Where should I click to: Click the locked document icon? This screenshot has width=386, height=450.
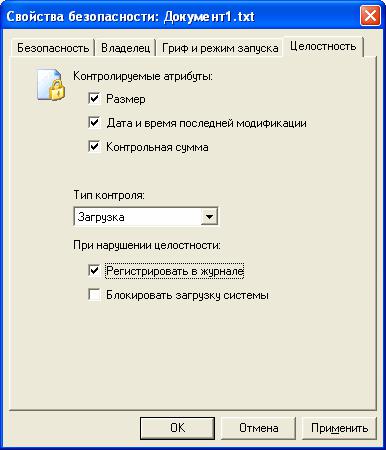(x=51, y=85)
